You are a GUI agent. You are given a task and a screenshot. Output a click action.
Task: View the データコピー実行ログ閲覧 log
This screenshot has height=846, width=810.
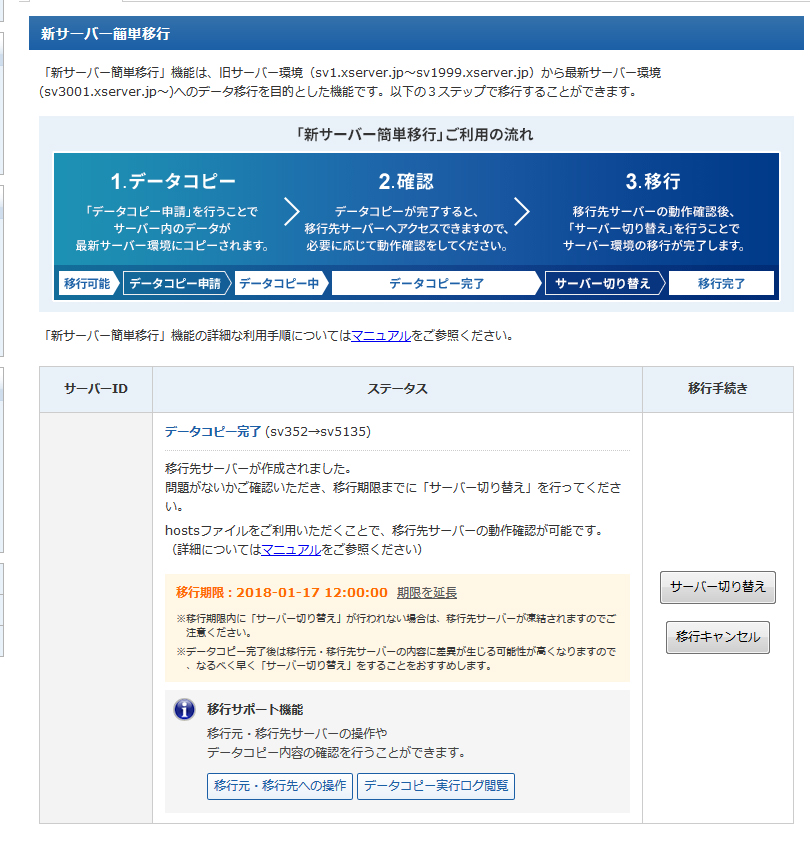point(436,785)
